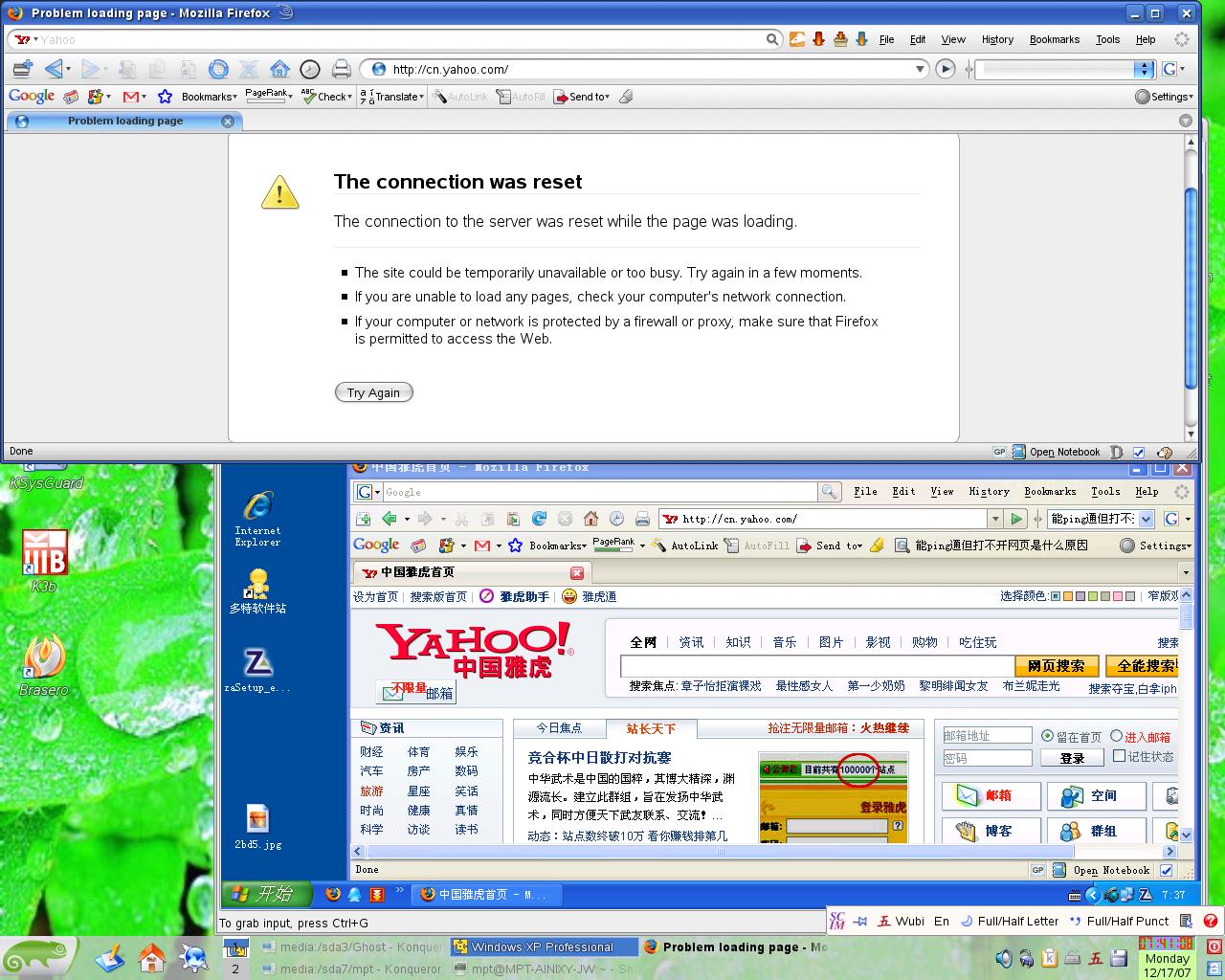Click the green Go arrow in inner Firefox

click(x=1016, y=519)
